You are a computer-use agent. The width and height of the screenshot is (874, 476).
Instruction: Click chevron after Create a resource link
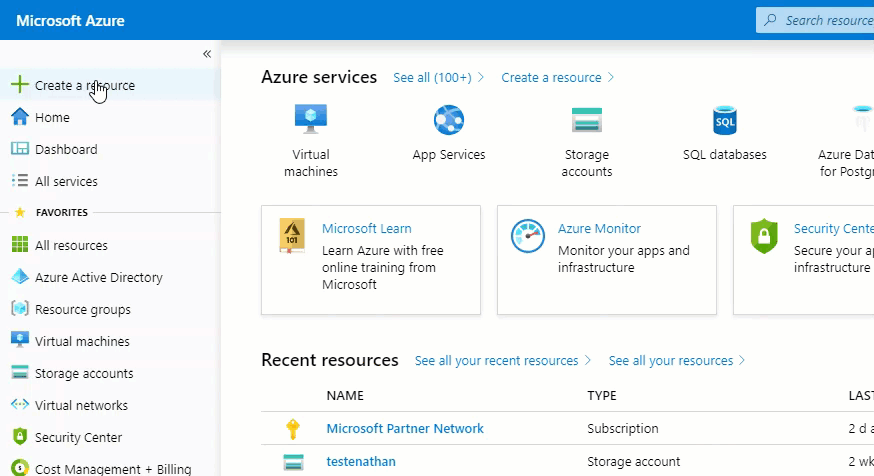click(610, 77)
